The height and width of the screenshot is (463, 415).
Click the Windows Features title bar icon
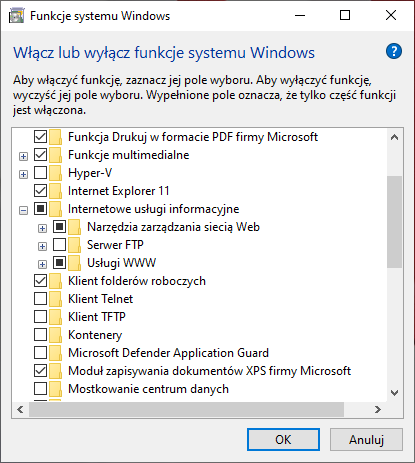pos(16,16)
